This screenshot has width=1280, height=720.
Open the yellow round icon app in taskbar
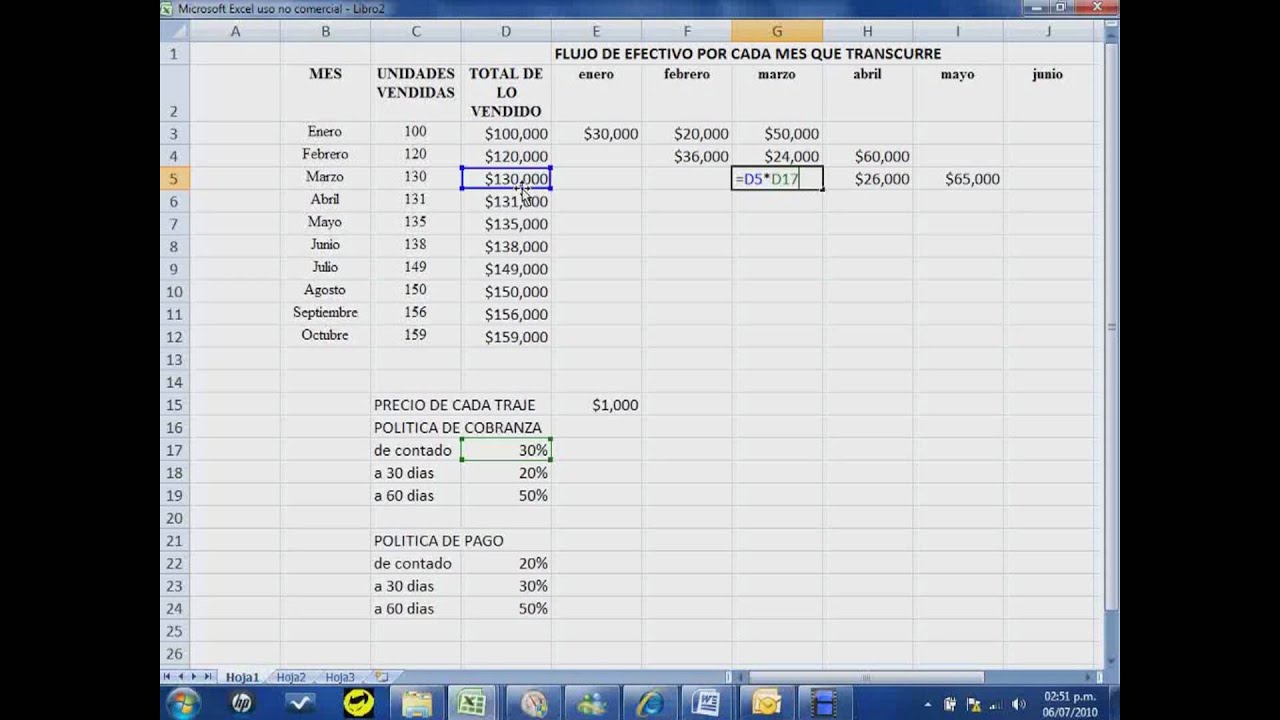coord(358,704)
